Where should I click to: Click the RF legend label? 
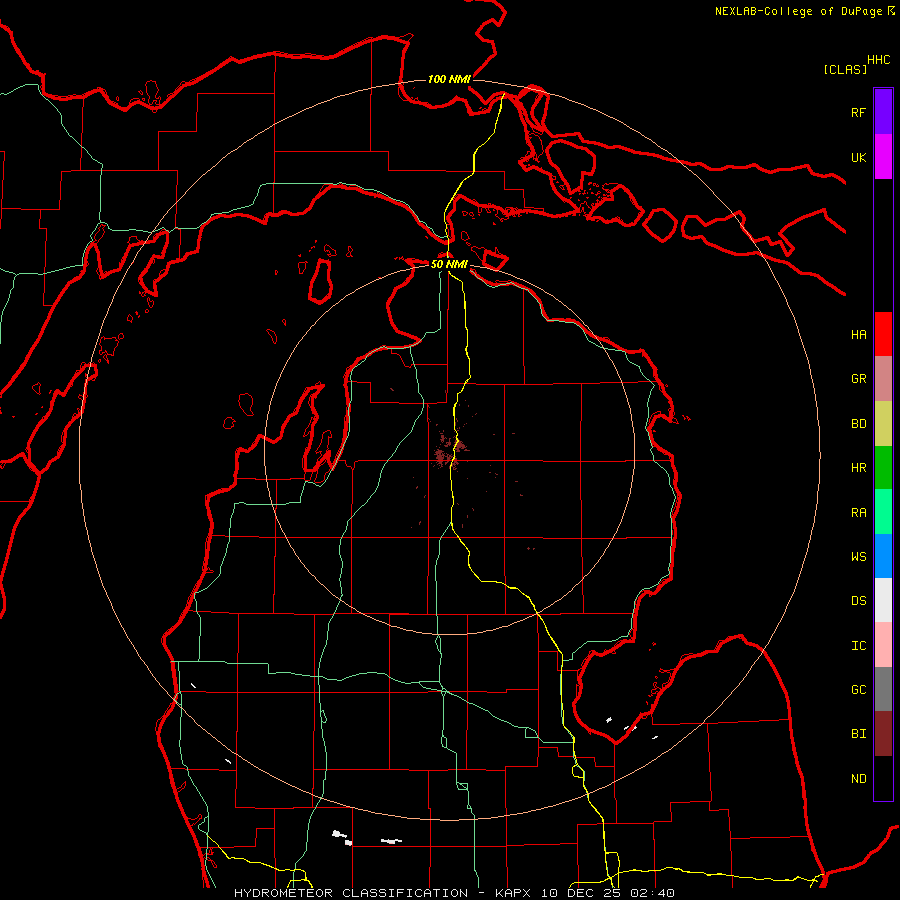coord(858,112)
